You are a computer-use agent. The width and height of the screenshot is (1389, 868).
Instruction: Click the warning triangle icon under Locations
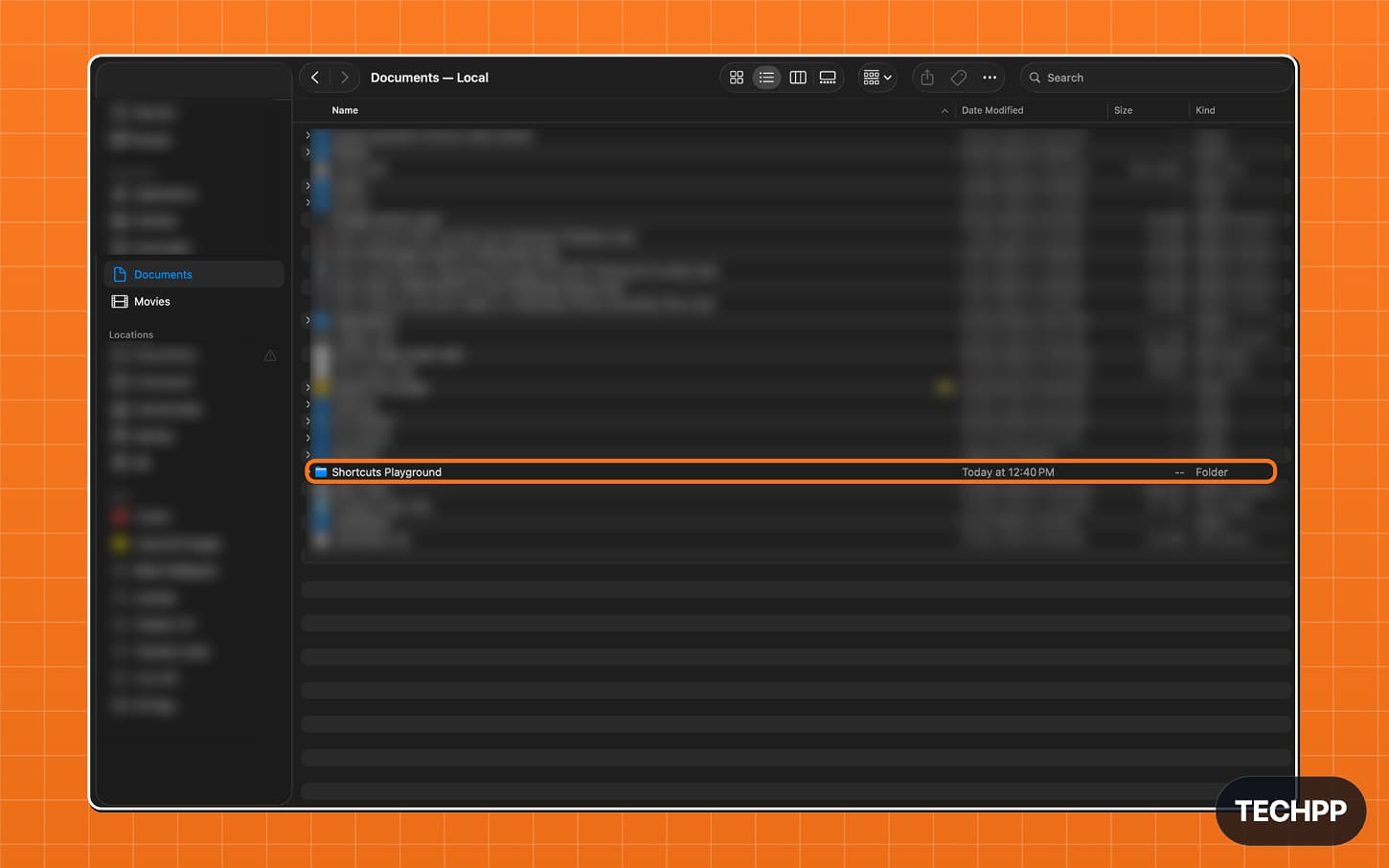(x=270, y=355)
